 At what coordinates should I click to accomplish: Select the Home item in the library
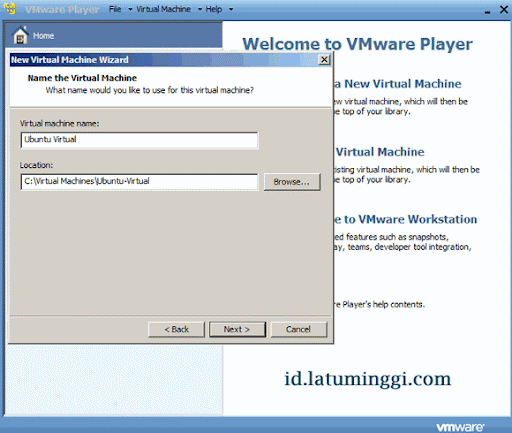pyautogui.click(x=113, y=35)
